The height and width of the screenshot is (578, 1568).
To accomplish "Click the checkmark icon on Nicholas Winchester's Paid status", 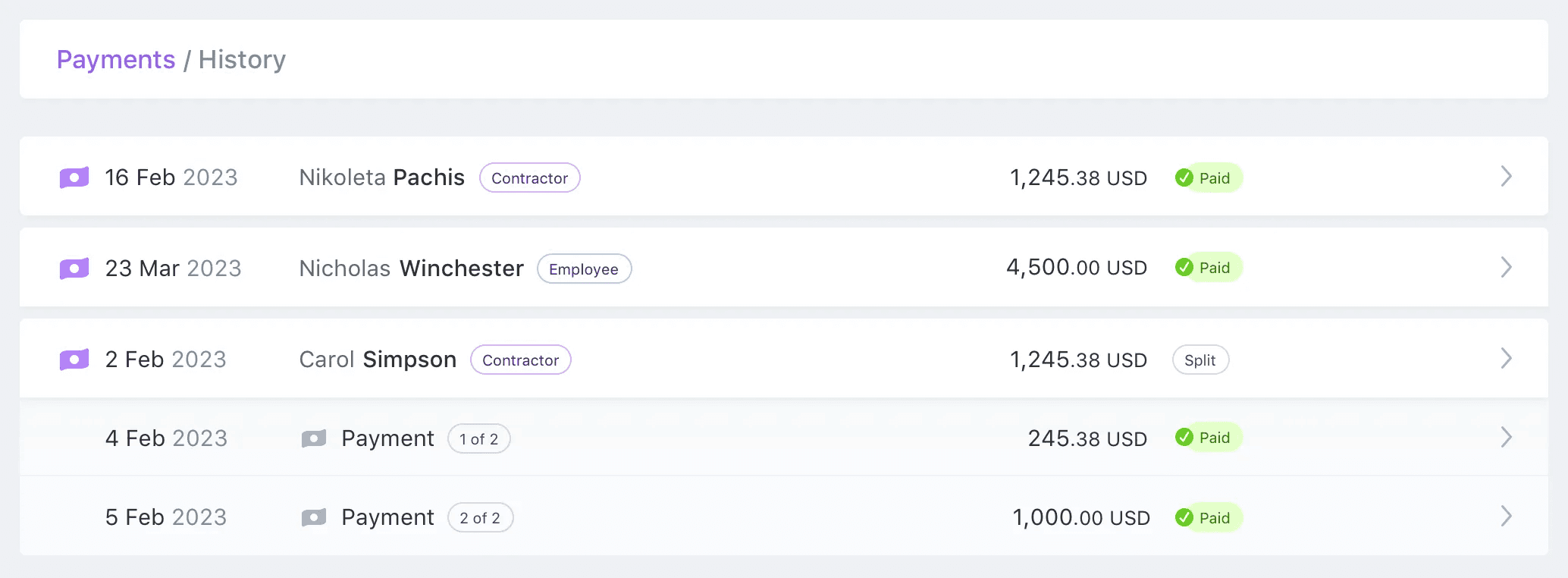I will pyautogui.click(x=1185, y=267).
